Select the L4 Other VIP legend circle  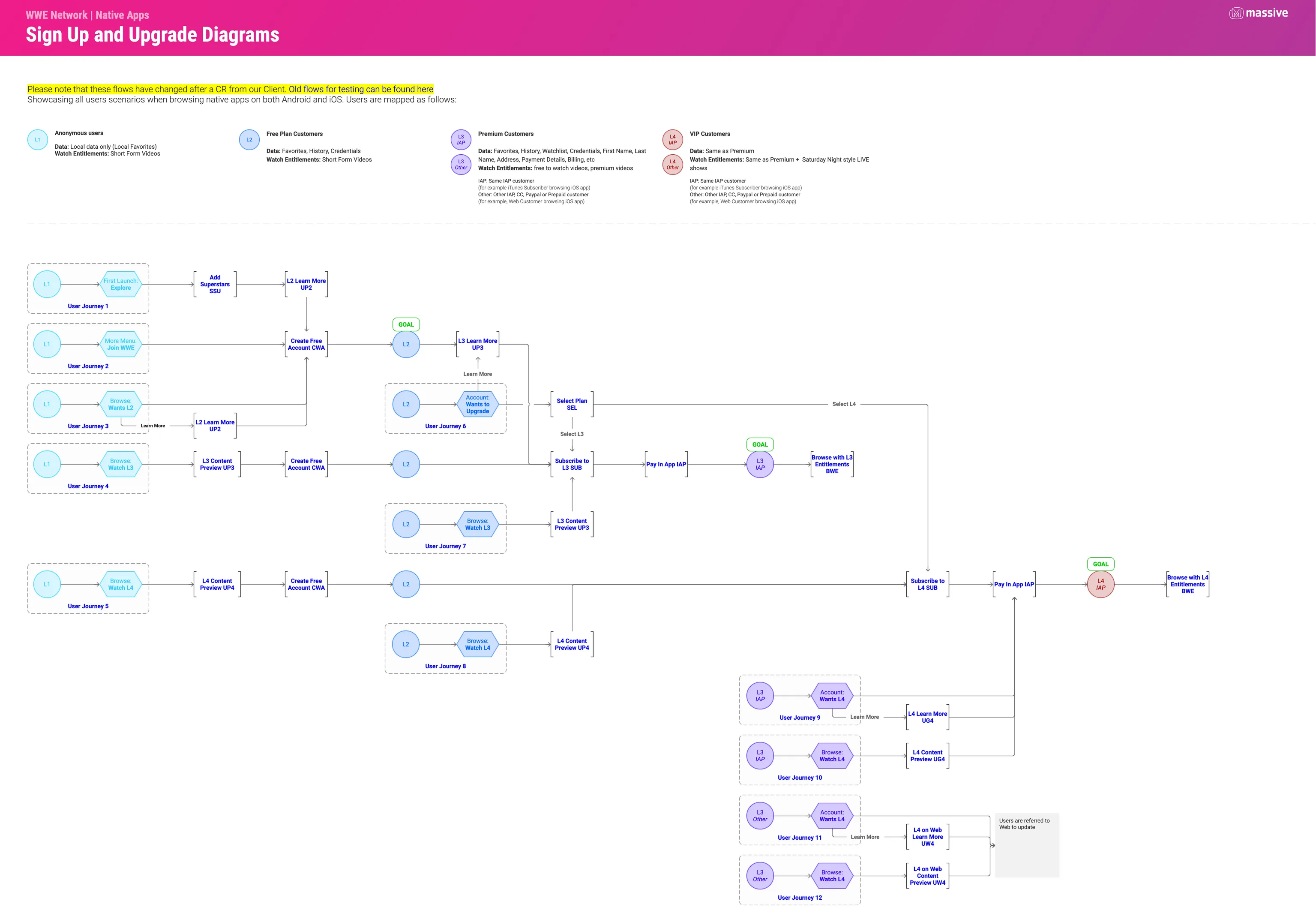(673, 164)
